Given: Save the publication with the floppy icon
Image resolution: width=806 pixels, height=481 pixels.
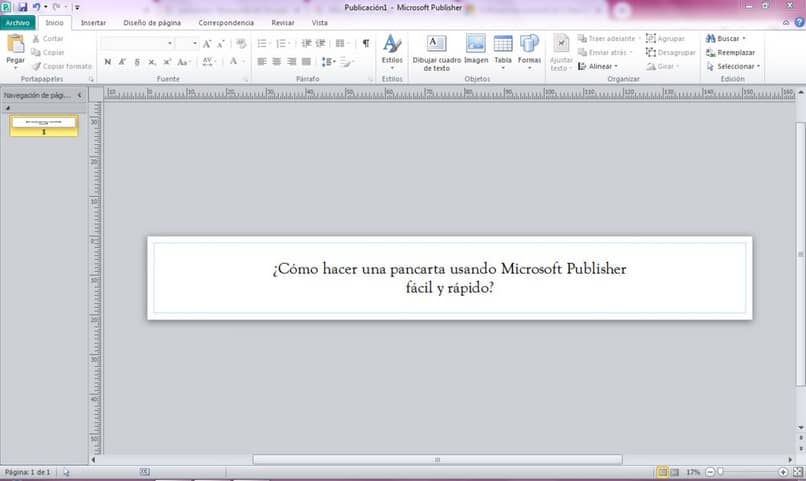Looking at the screenshot, I should (22, 7).
